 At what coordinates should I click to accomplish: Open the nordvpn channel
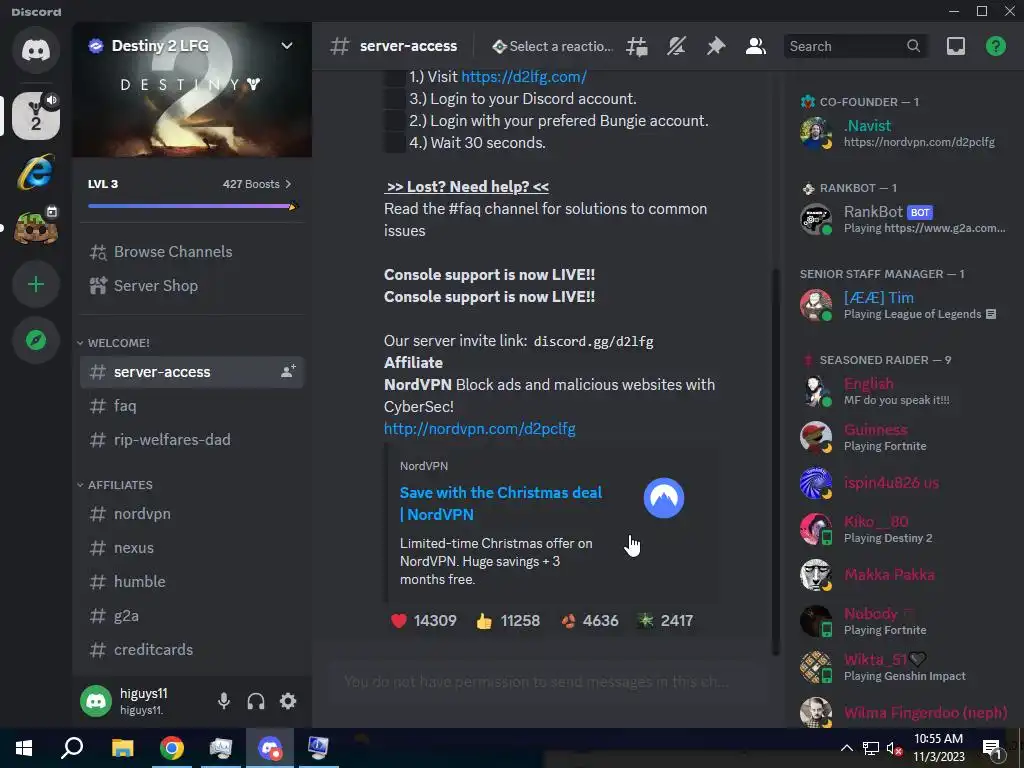pyautogui.click(x=192, y=514)
